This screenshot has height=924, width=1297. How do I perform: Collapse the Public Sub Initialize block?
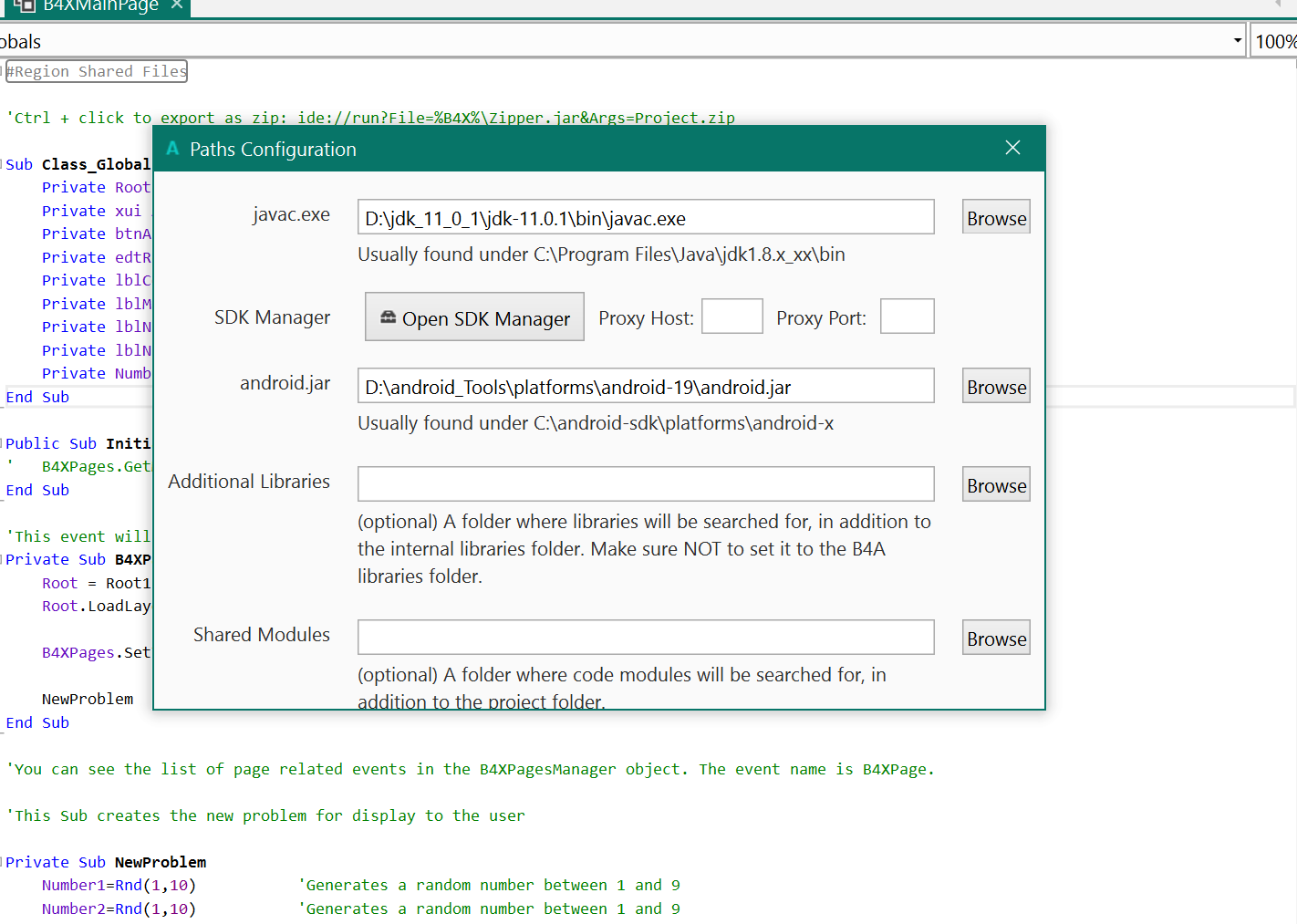pyautogui.click(x=3, y=443)
